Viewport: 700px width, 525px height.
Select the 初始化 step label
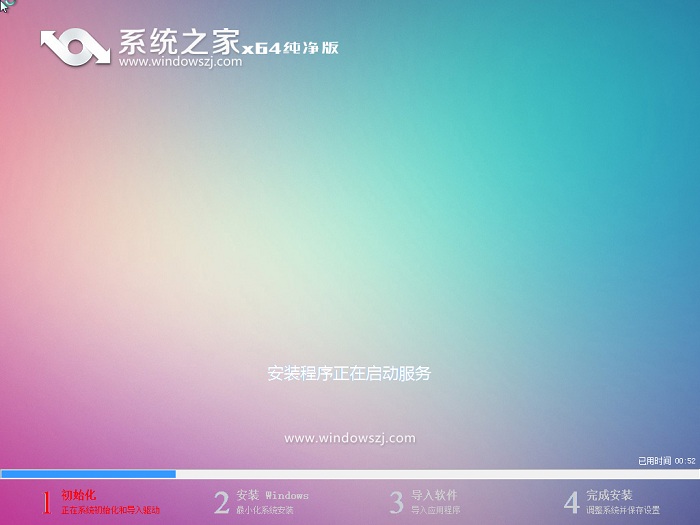pyautogui.click(x=78, y=495)
